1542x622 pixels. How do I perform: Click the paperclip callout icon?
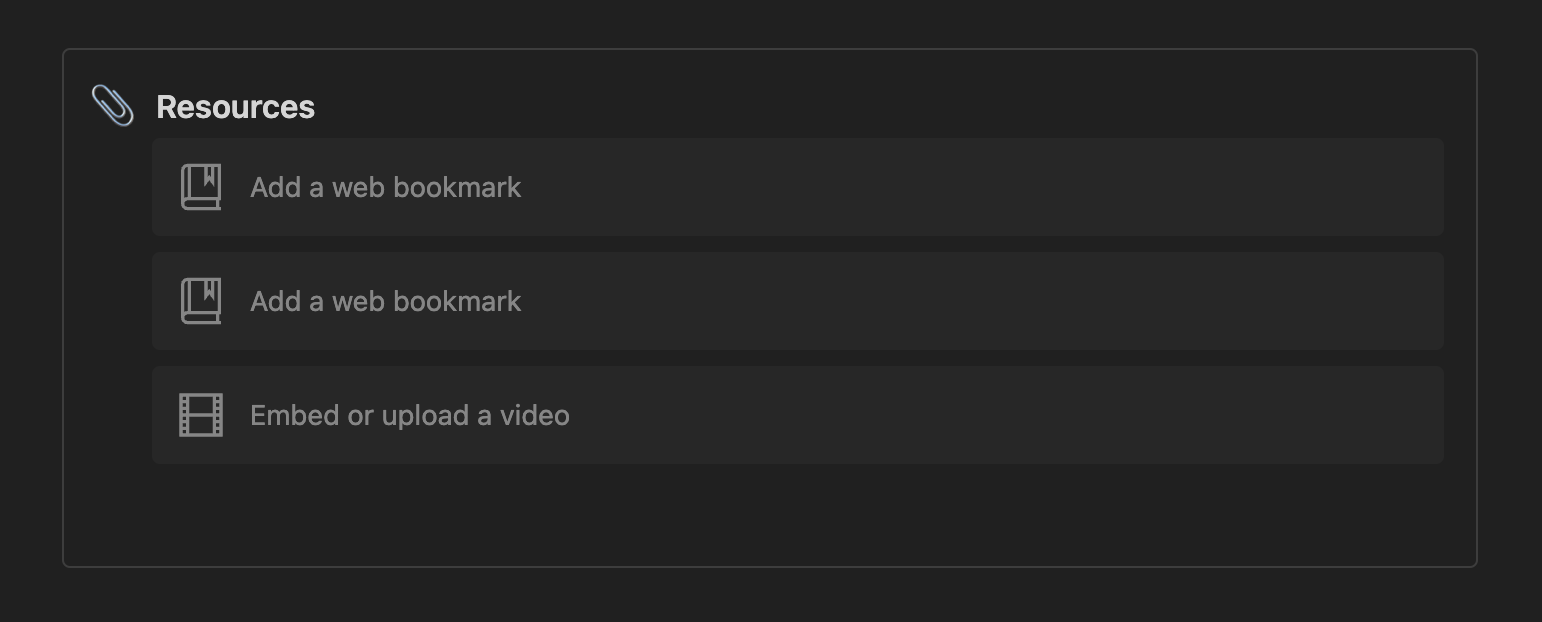point(112,106)
